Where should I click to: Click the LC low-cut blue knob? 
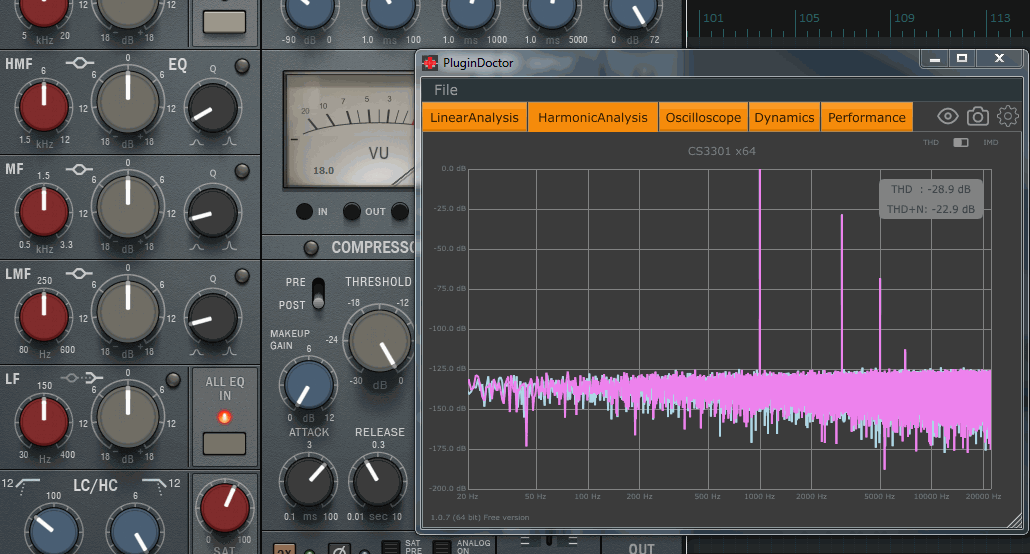54,532
